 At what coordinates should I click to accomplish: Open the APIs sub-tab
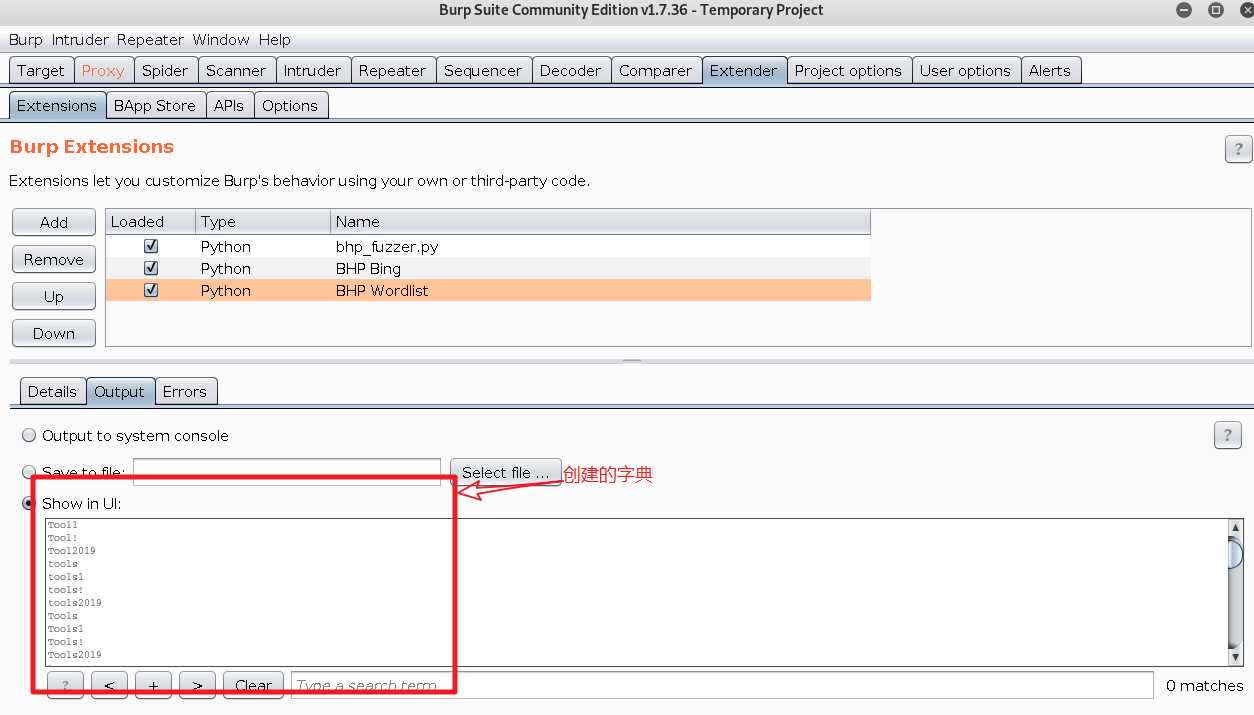(x=229, y=106)
